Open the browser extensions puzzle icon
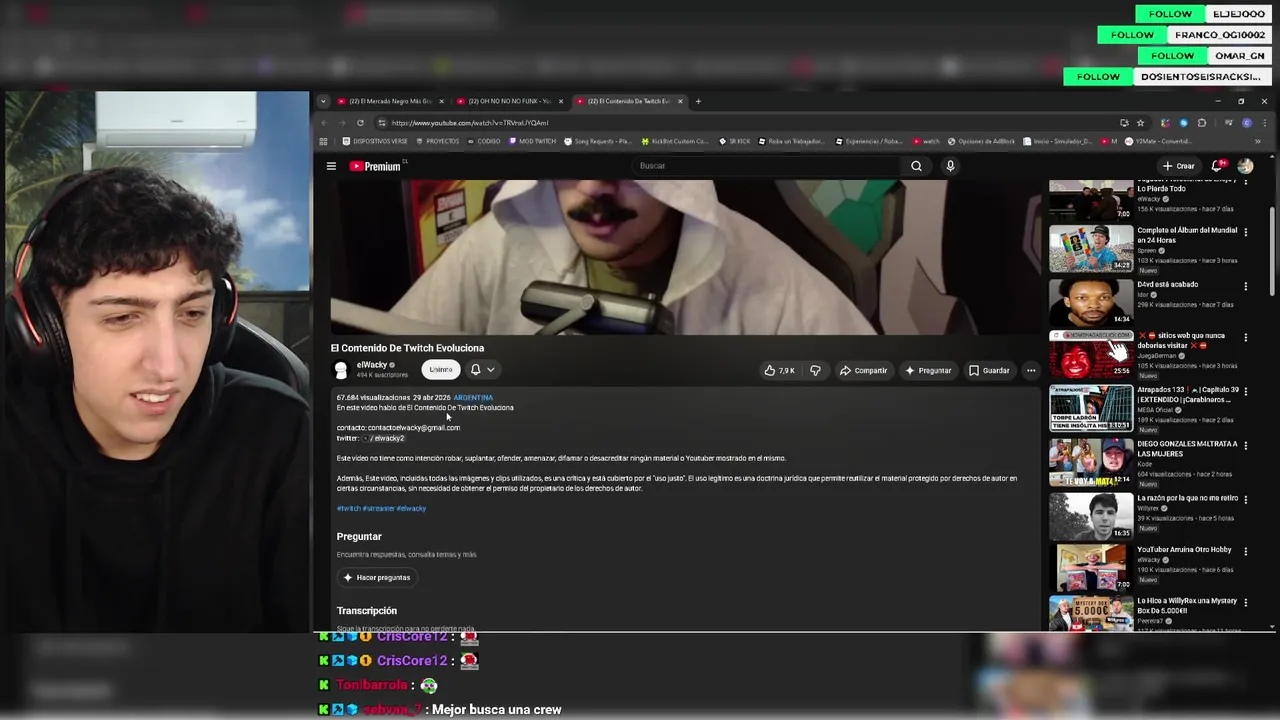The width and height of the screenshot is (1280, 720). pyautogui.click(x=1202, y=123)
